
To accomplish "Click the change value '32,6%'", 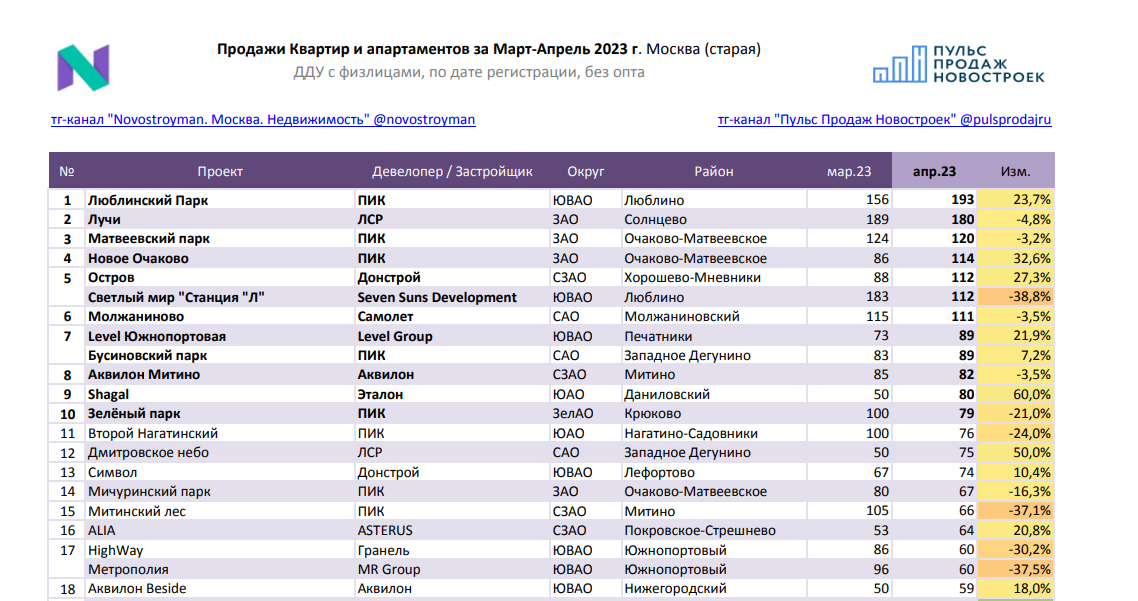I will pyautogui.click(x=1031, y=258).
